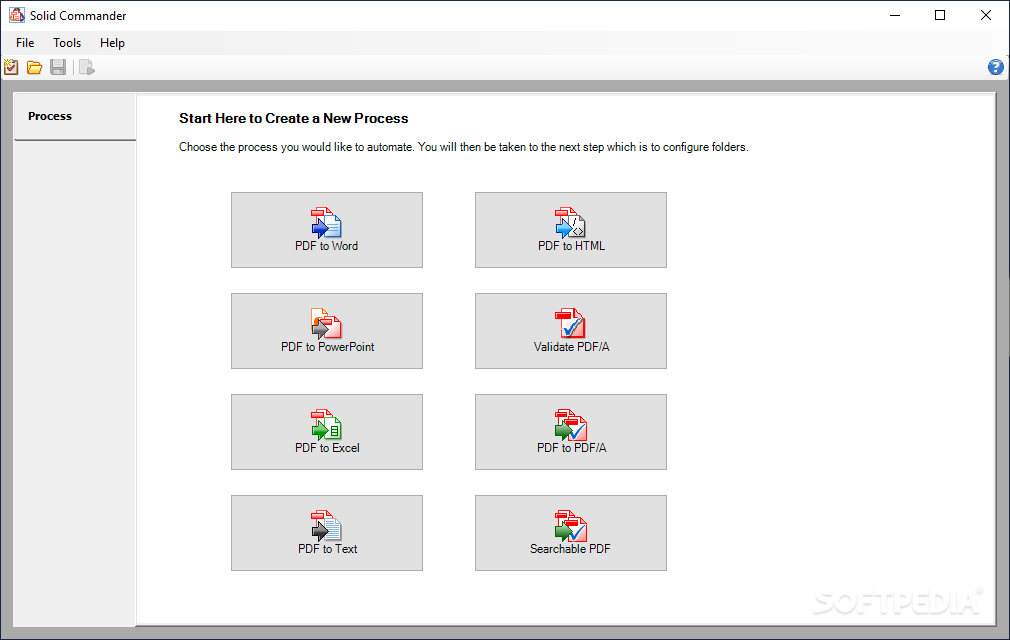The height and width of the screenshot is (640, 1010).
Task: Start the Validate PDF/A process
Action: tap(571, 331)
